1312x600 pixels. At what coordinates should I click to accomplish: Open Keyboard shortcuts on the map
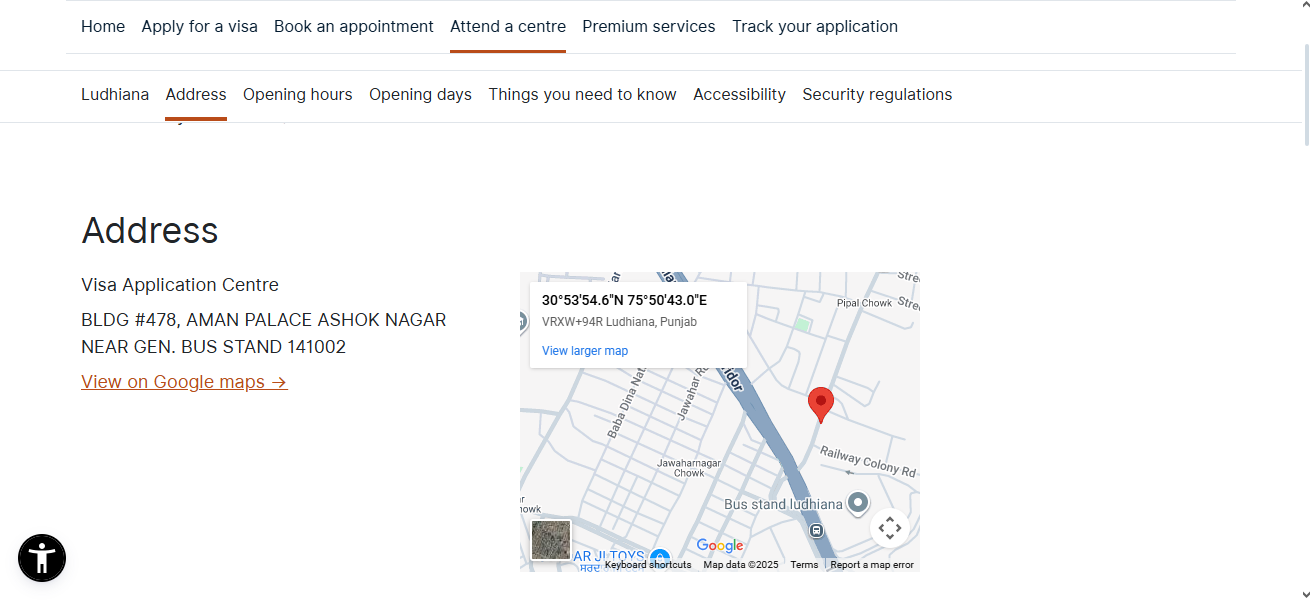(x=646, y=564)
